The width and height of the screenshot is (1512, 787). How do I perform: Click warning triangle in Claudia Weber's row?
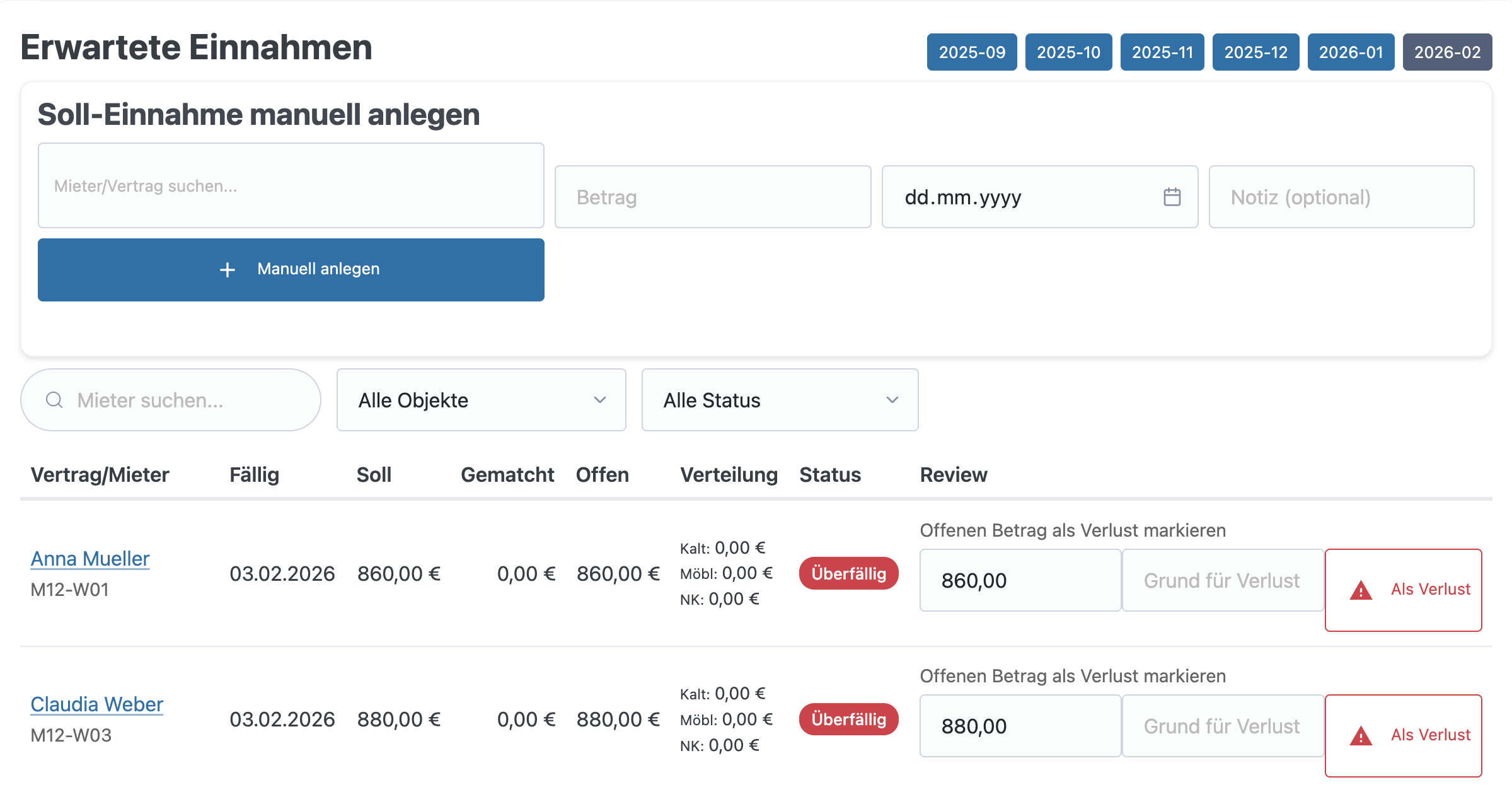click(1361, 736)
